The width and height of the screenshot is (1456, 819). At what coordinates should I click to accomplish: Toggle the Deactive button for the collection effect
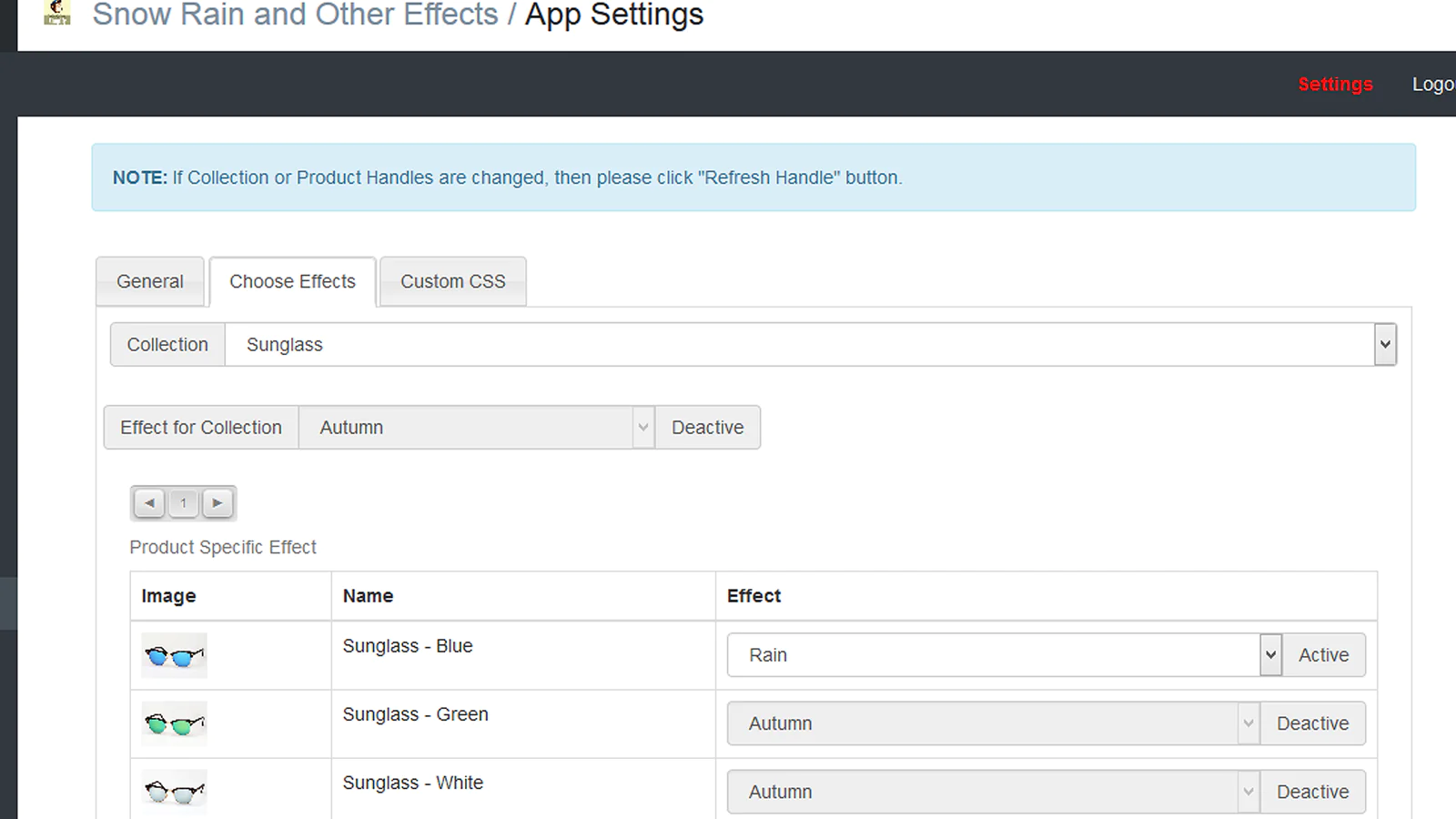707,428
